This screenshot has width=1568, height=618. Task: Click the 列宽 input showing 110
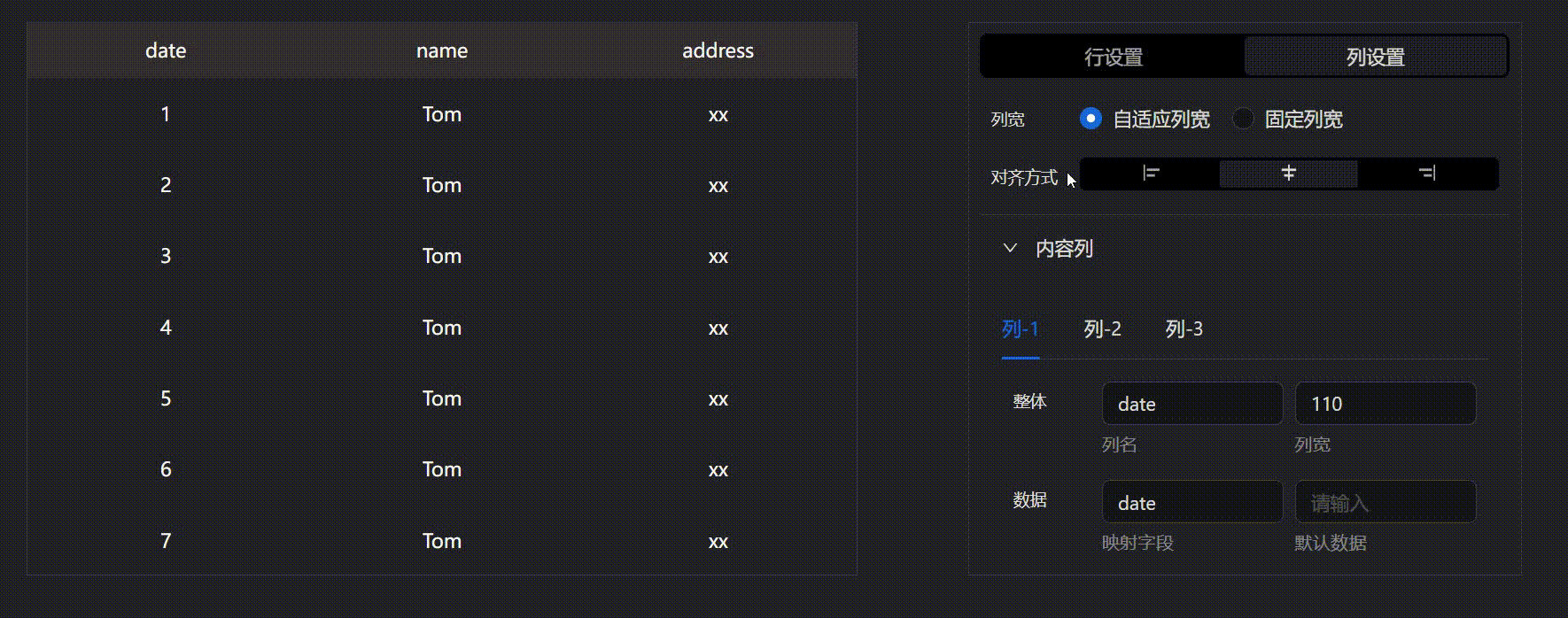[1385, 403]
